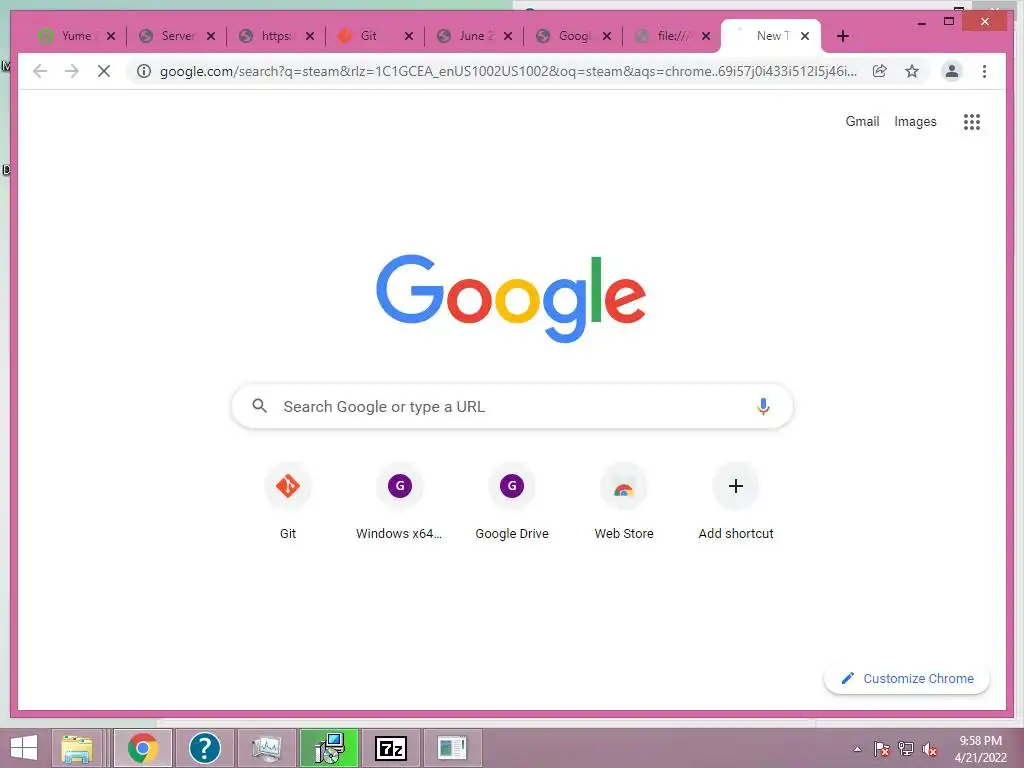Viewport: 1024px width, 768px height.
Task: View site information icon
Action: point(144,71)
